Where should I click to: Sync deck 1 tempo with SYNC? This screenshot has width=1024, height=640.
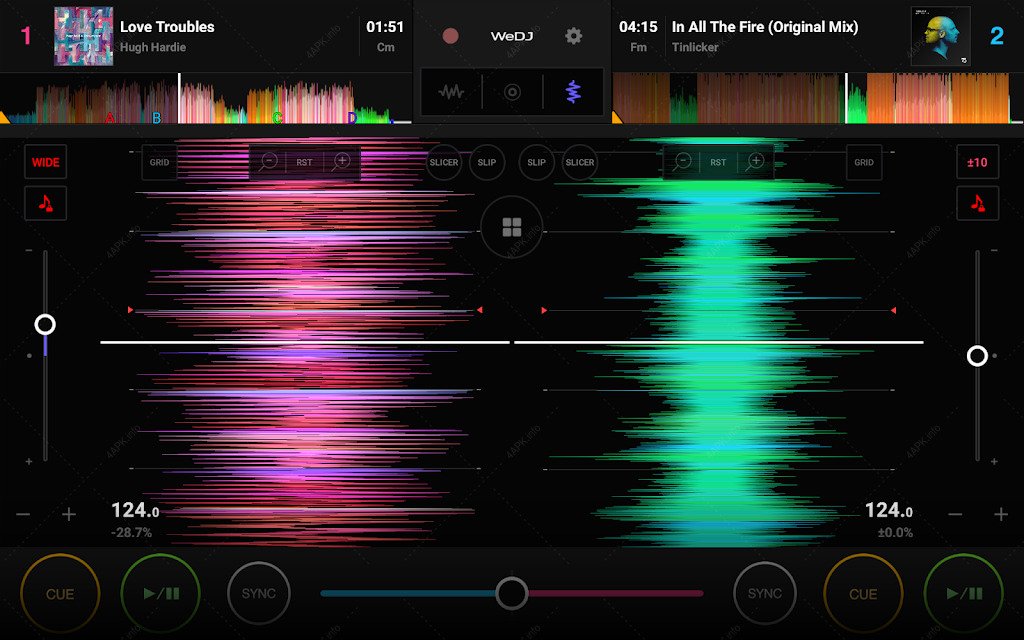(259, 594)
